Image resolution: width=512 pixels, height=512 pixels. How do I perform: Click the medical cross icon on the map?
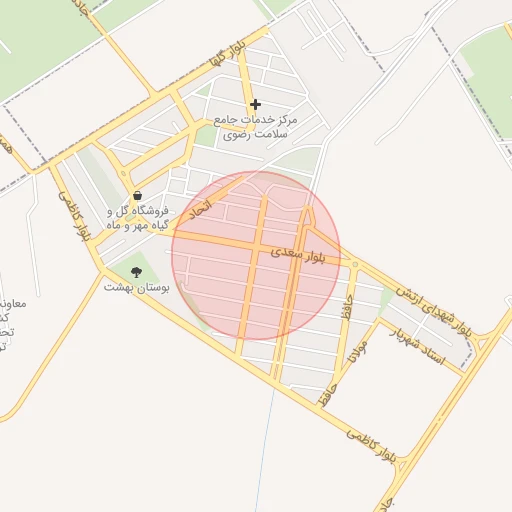[x=255, y=105]
